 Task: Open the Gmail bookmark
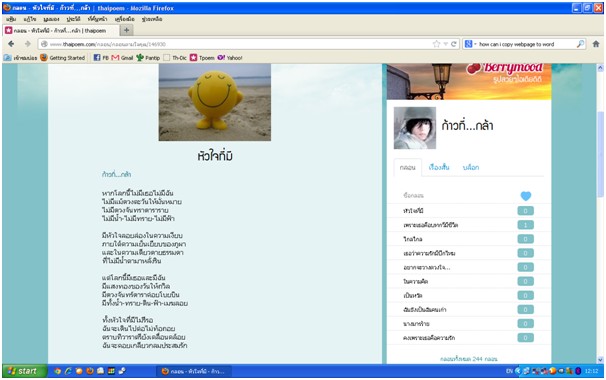(122, 58)
